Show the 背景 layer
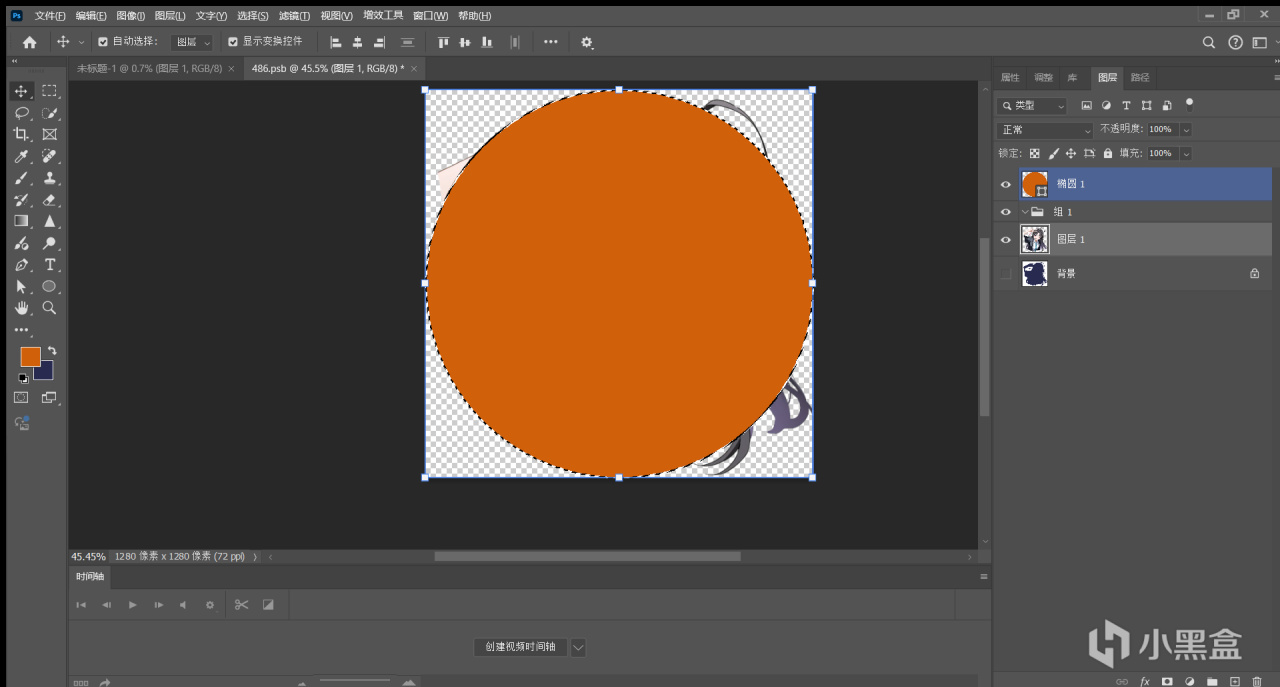This screenshot has height=687, width=1280. click(1006, 273)
